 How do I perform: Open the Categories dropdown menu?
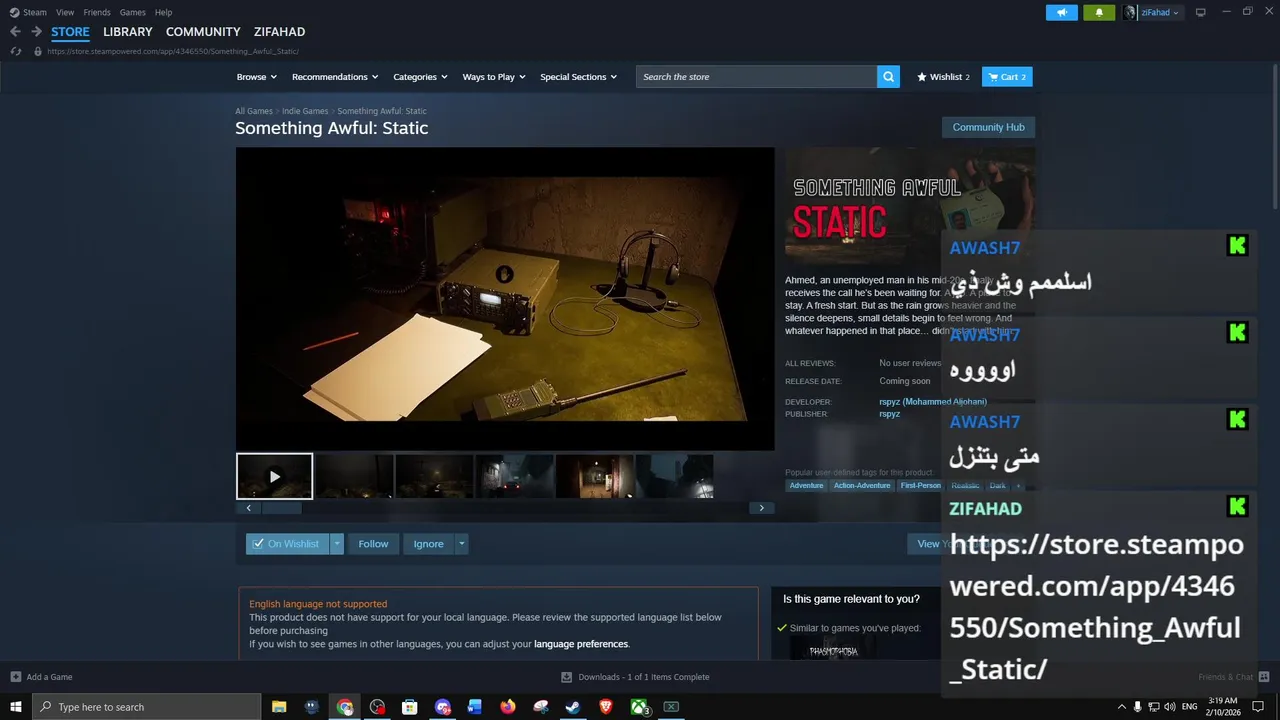pyautogui.click(x=420, y=77)
